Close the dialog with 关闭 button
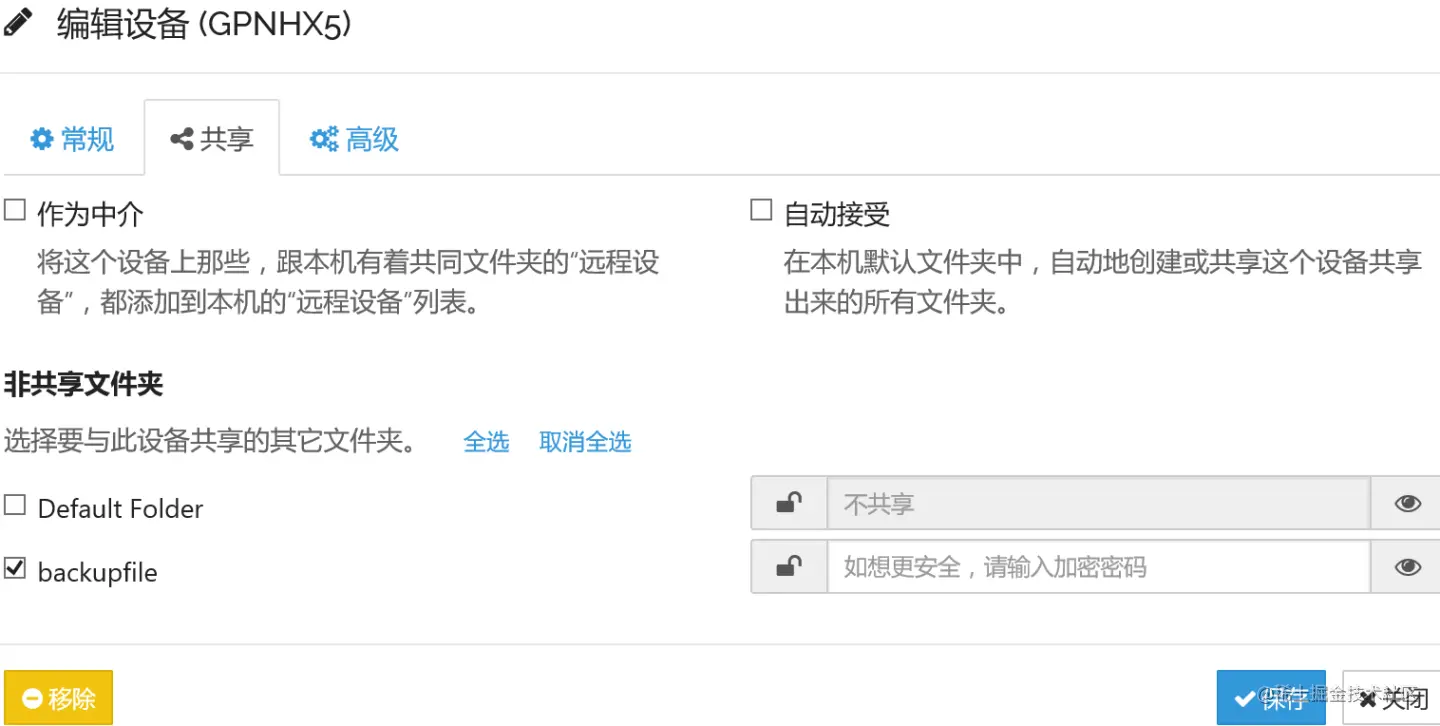 (1391, 697)
